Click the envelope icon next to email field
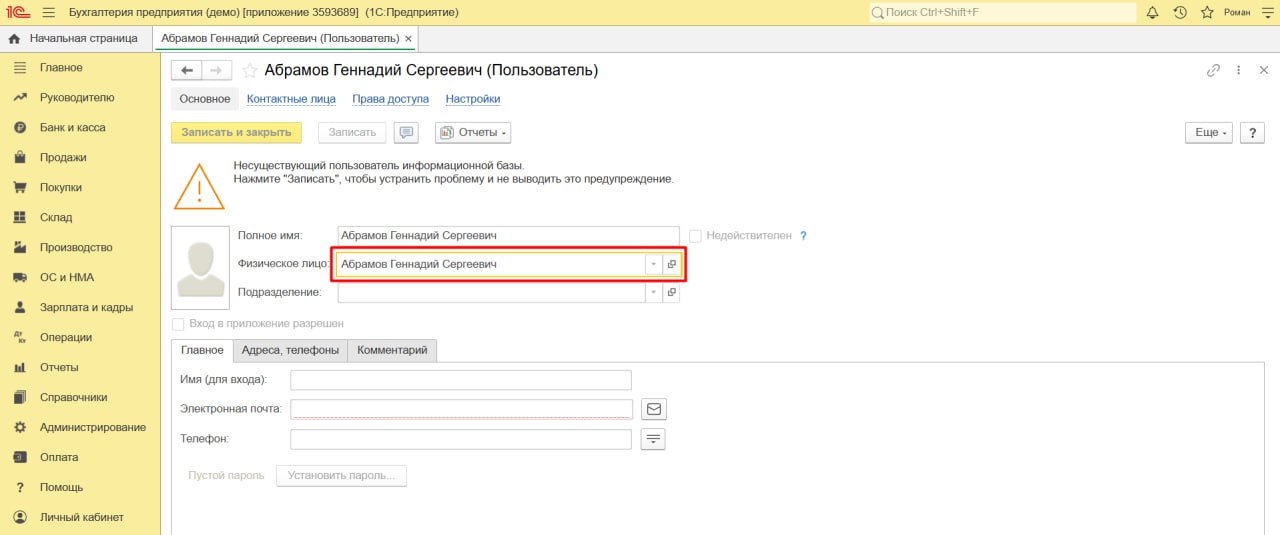Image resolution: width=1280 pixels, height=535 pixels. click(x=654, y=409)
